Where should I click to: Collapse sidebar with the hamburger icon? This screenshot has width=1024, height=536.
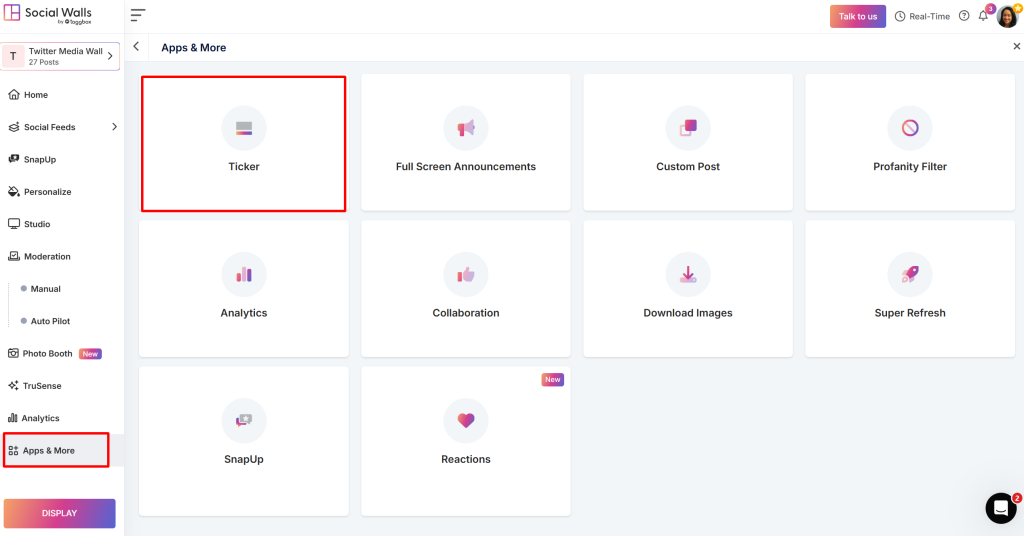pos(138,15)
